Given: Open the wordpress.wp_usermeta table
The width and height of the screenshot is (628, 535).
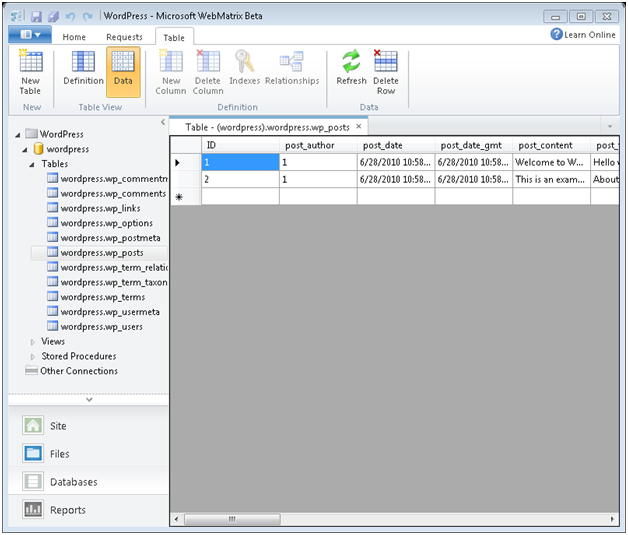Looking at the screenshot, I should (x=103, y=312).
